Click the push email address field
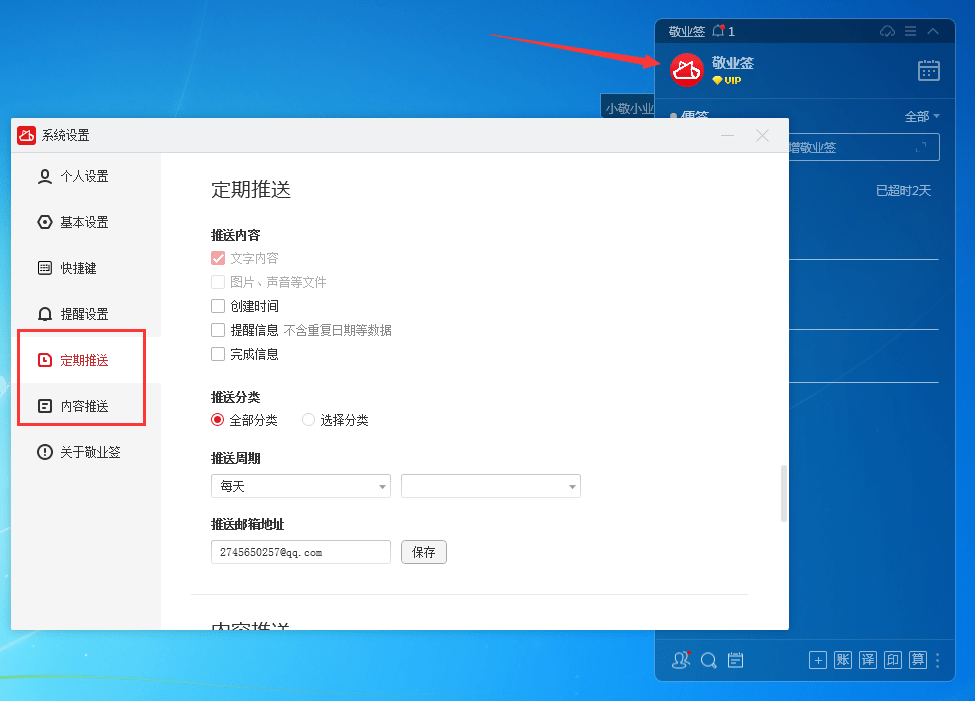Viewport: 975px width, 701px height. (300, 552)
